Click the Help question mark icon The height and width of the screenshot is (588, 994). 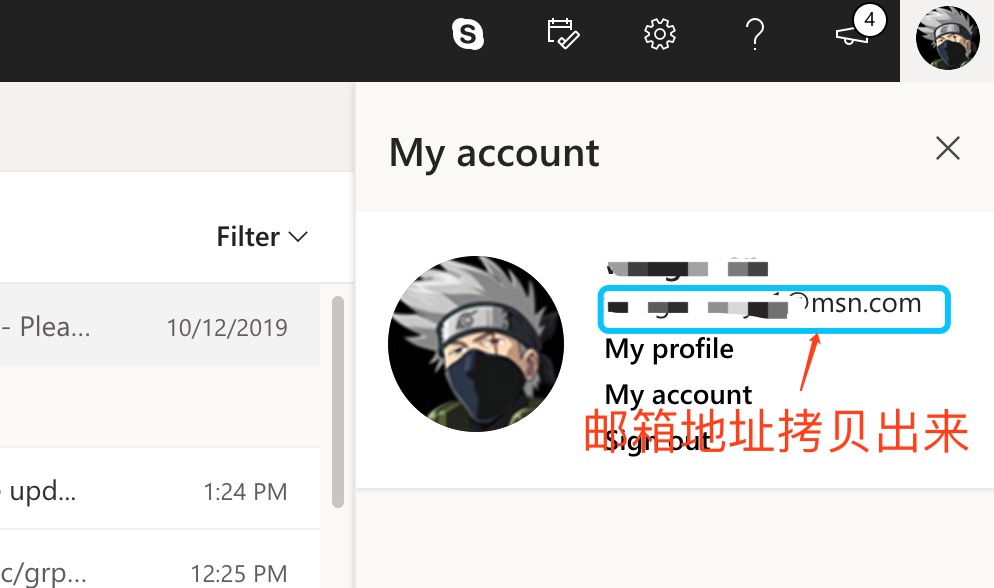(x=755, y=35)
